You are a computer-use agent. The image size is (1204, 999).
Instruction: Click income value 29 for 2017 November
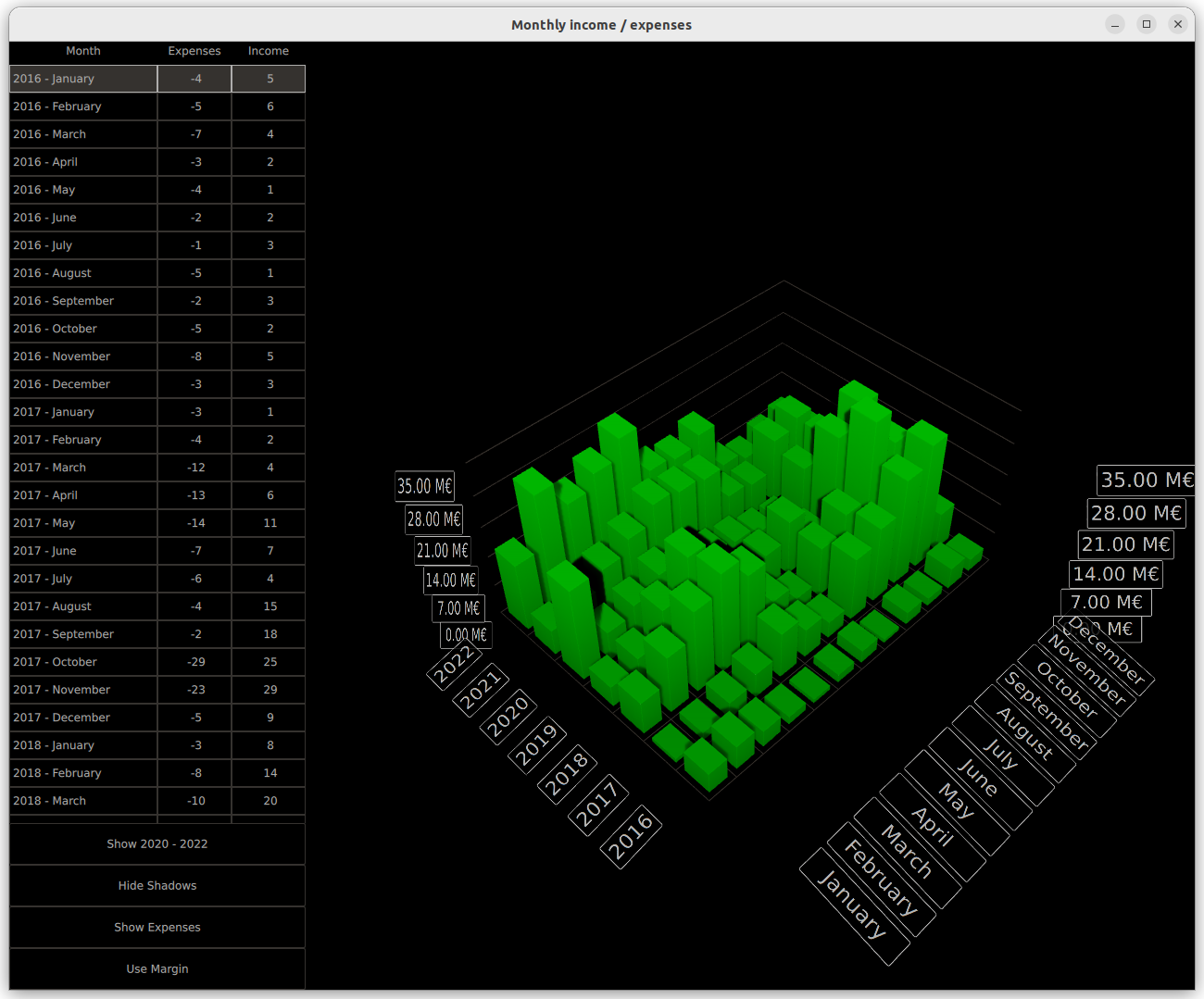(x=269, y=690)
